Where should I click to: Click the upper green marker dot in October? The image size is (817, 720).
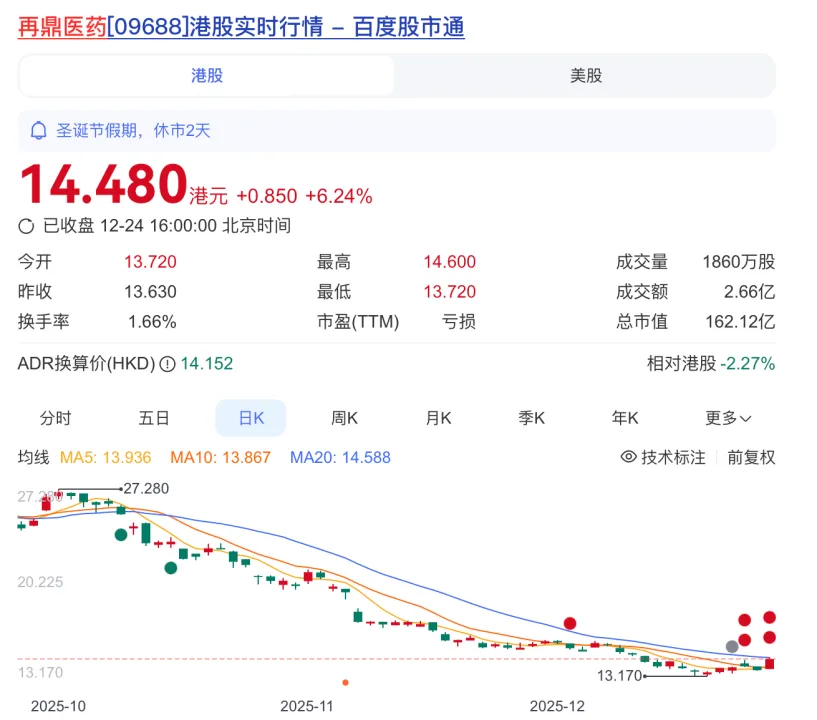[121, 535]
